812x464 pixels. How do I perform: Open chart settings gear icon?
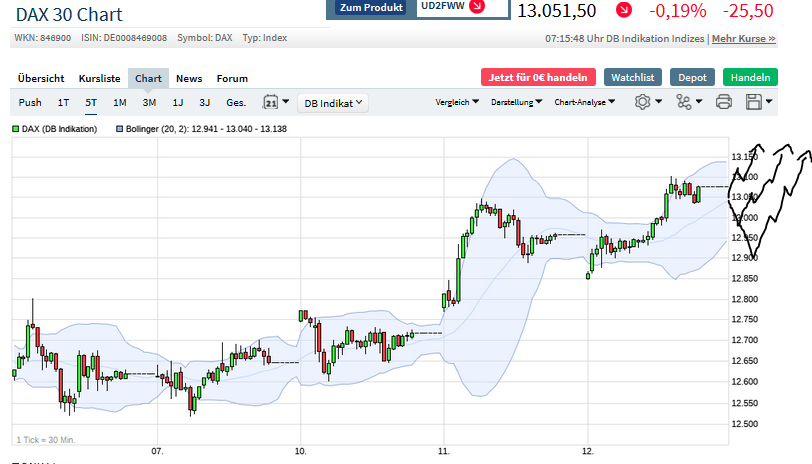[x=642, y=102]
